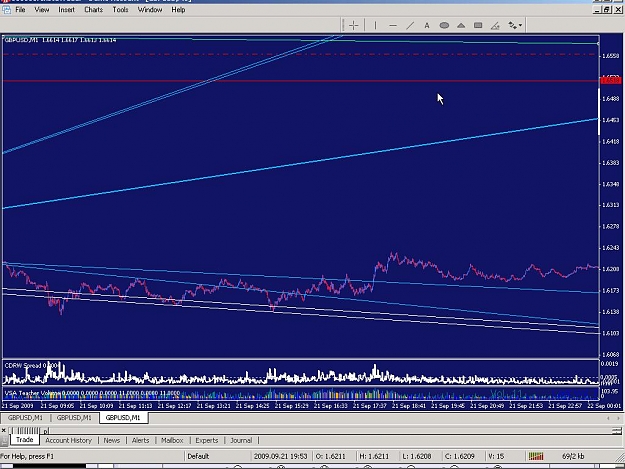Click the H: 1.6211 high price field

(374, 456)
